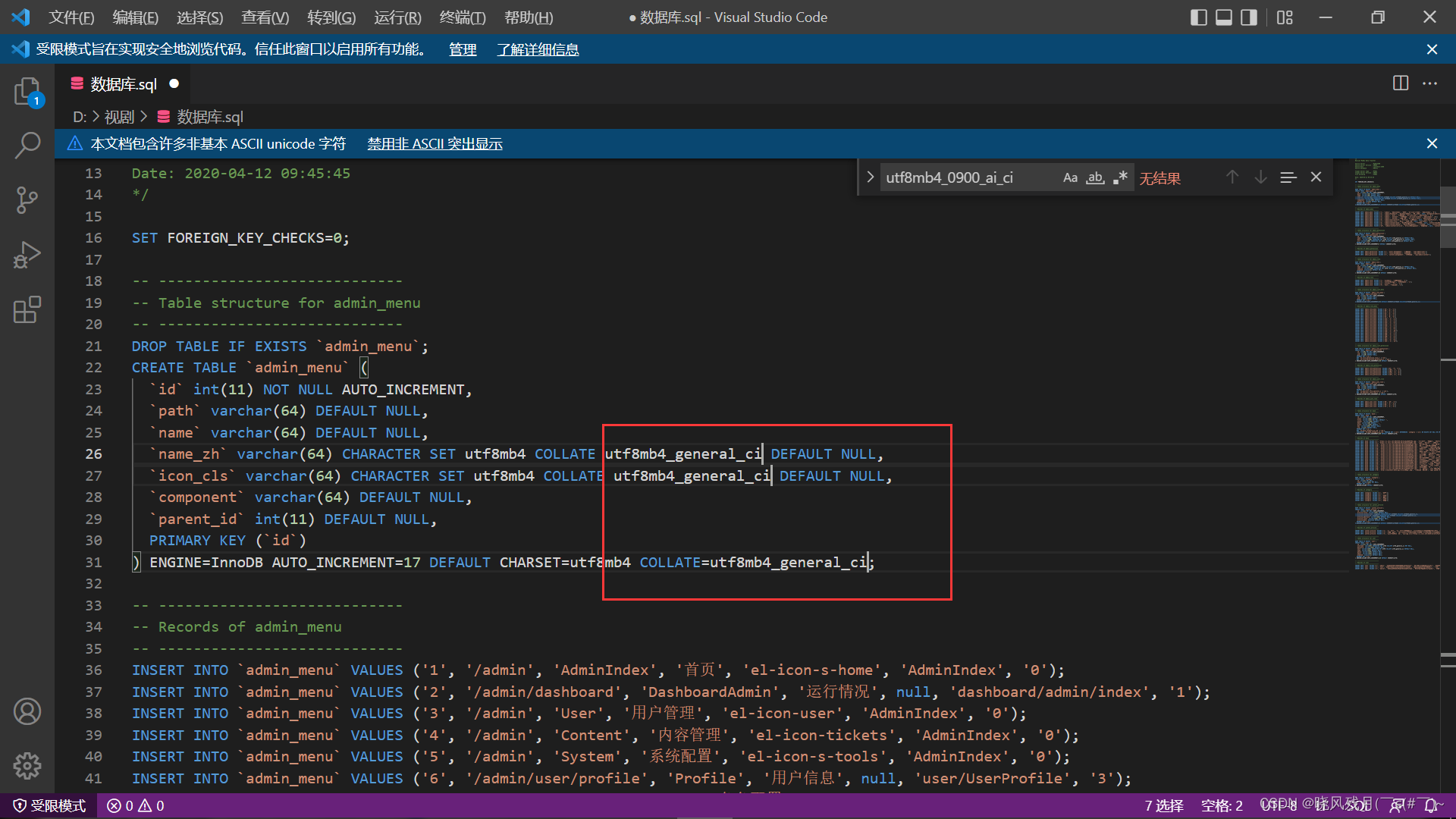Open the Run and Debug view
The height and width of the screenshot is (819, 1456).
27,255
